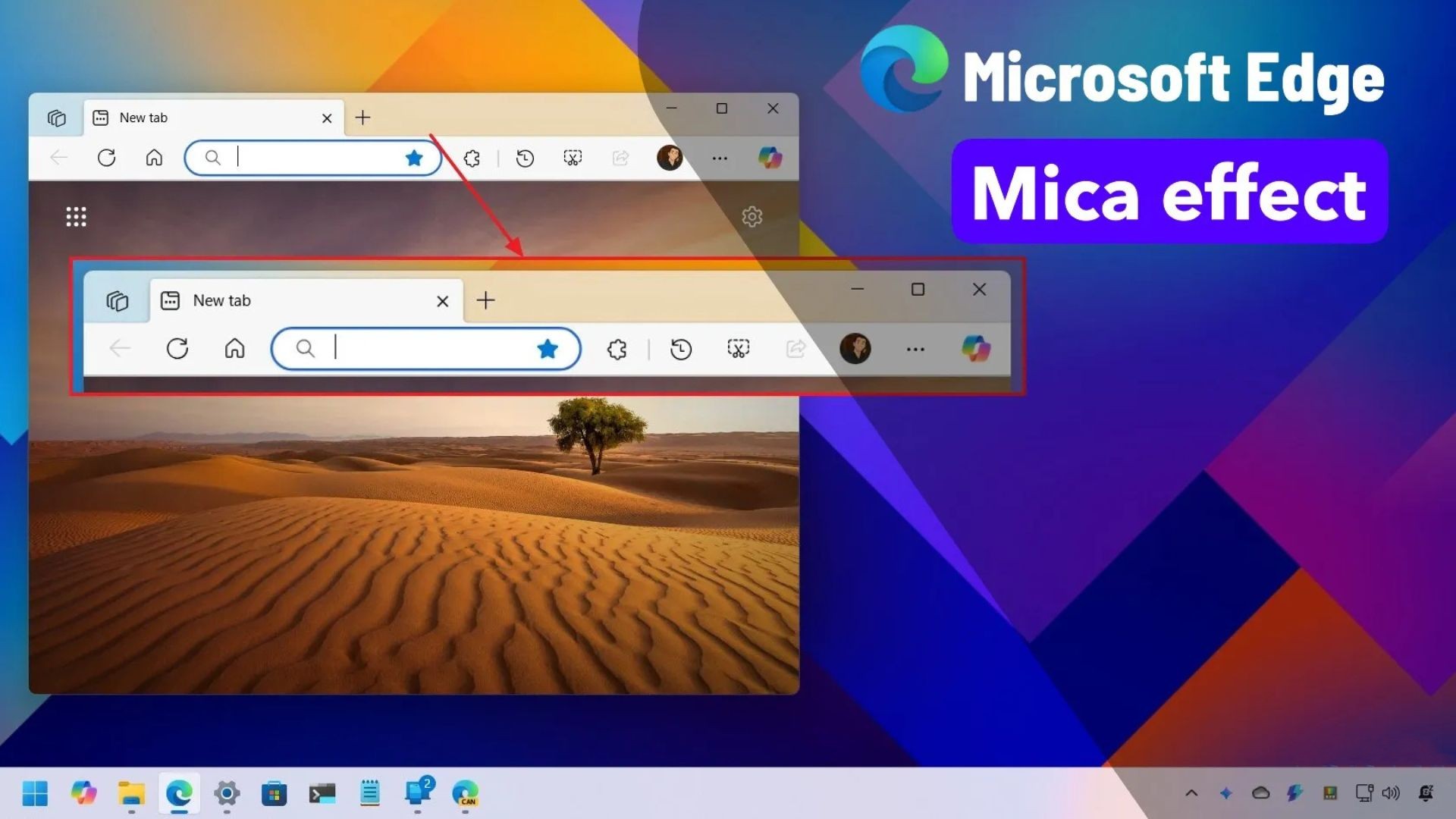Screen dimensions: 1456x819
Task: Open History in small Edge window
Action: pos(525,158)
